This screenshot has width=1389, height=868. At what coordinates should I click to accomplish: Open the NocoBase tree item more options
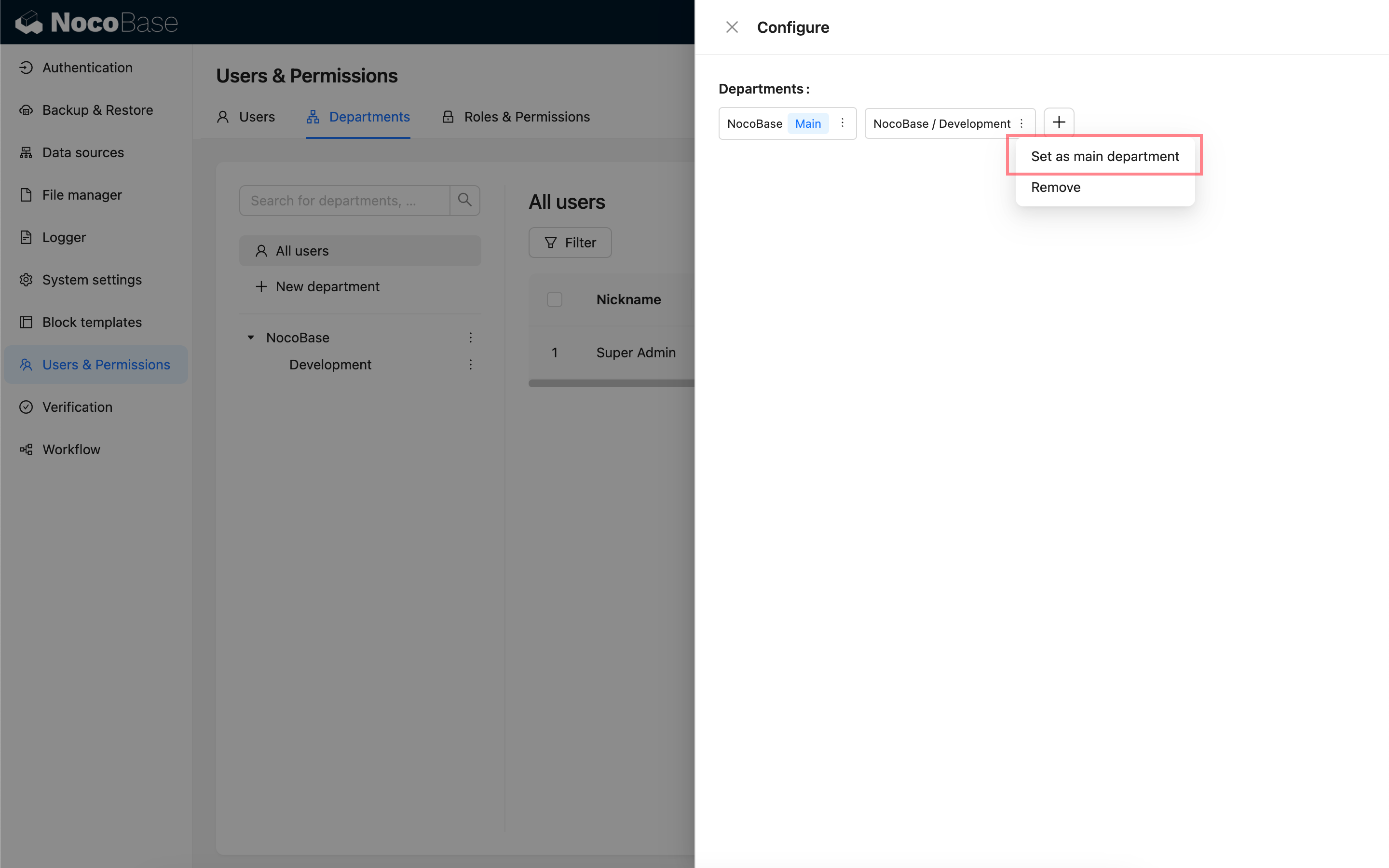point(470,338)
